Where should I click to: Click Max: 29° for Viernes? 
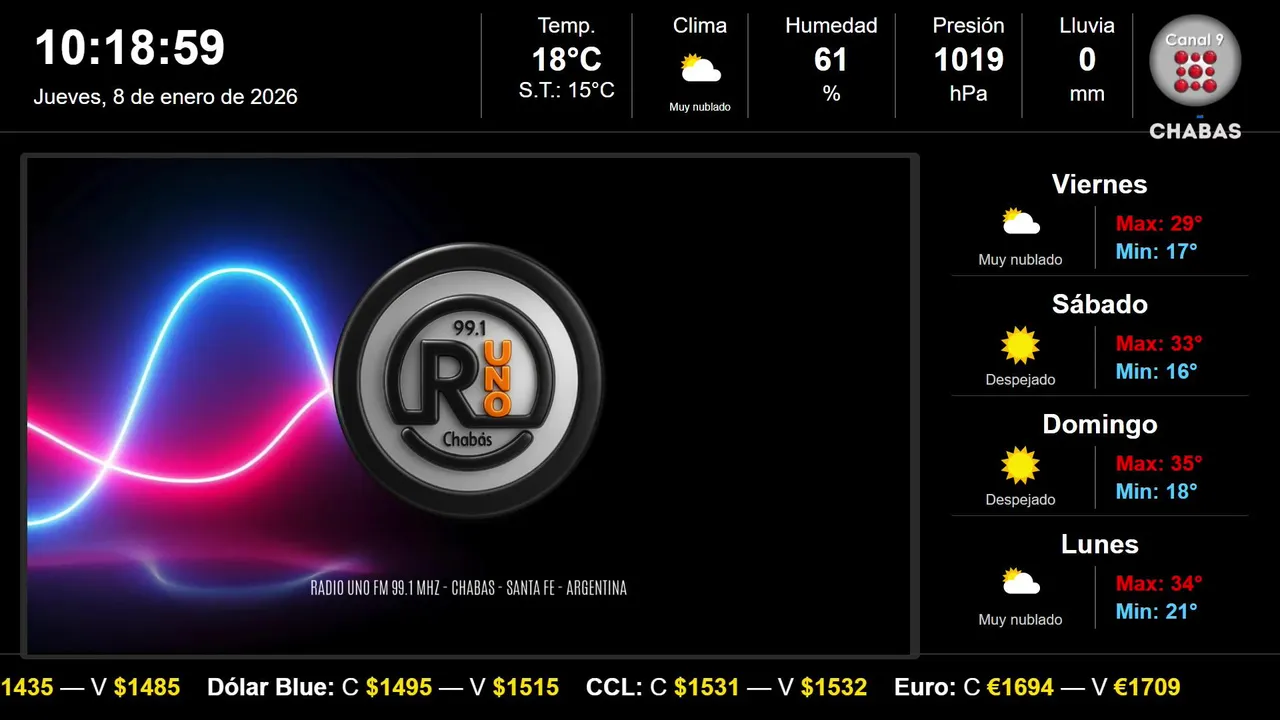click(1159, 223)
